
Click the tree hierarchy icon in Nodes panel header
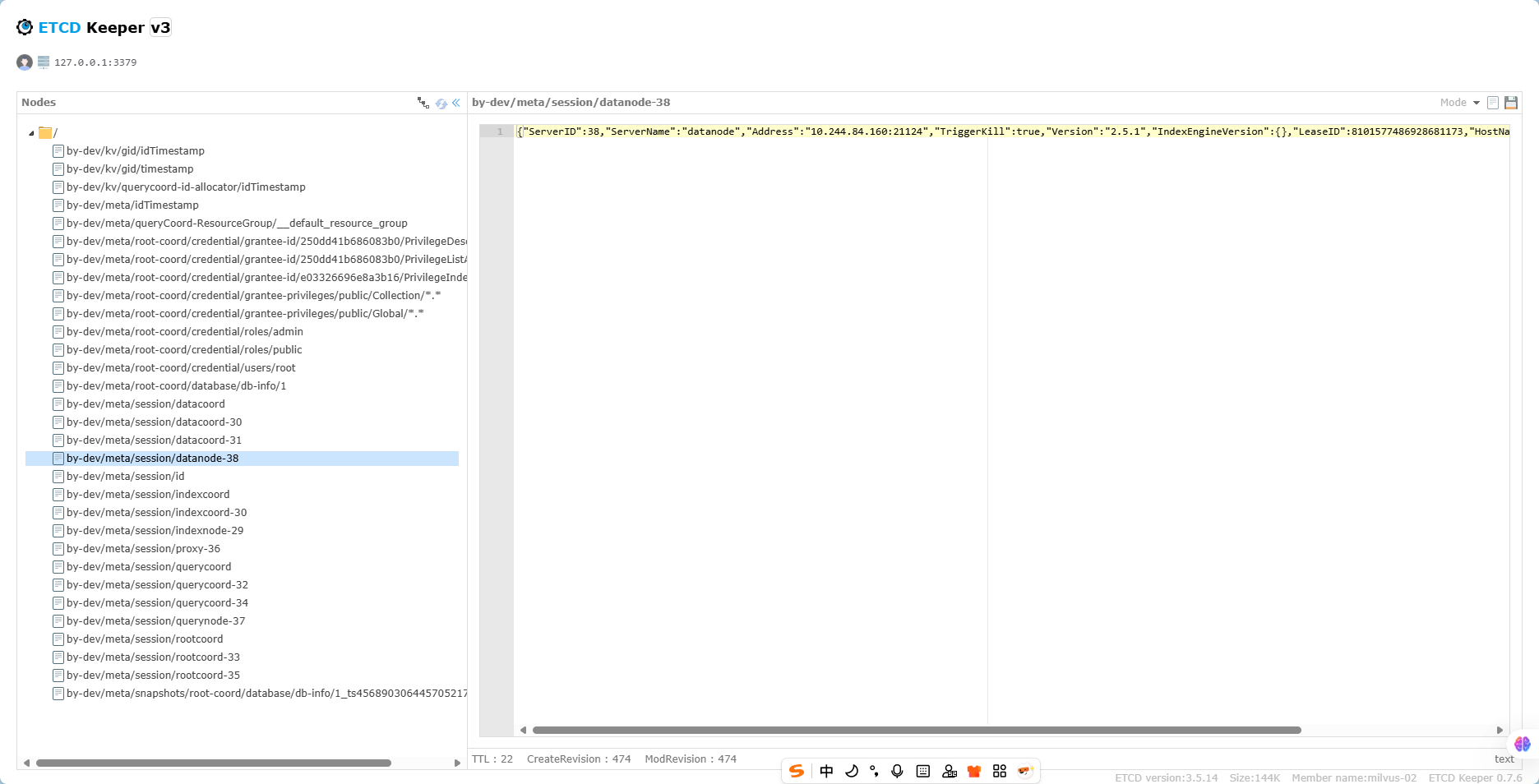(x=423, y=102)
